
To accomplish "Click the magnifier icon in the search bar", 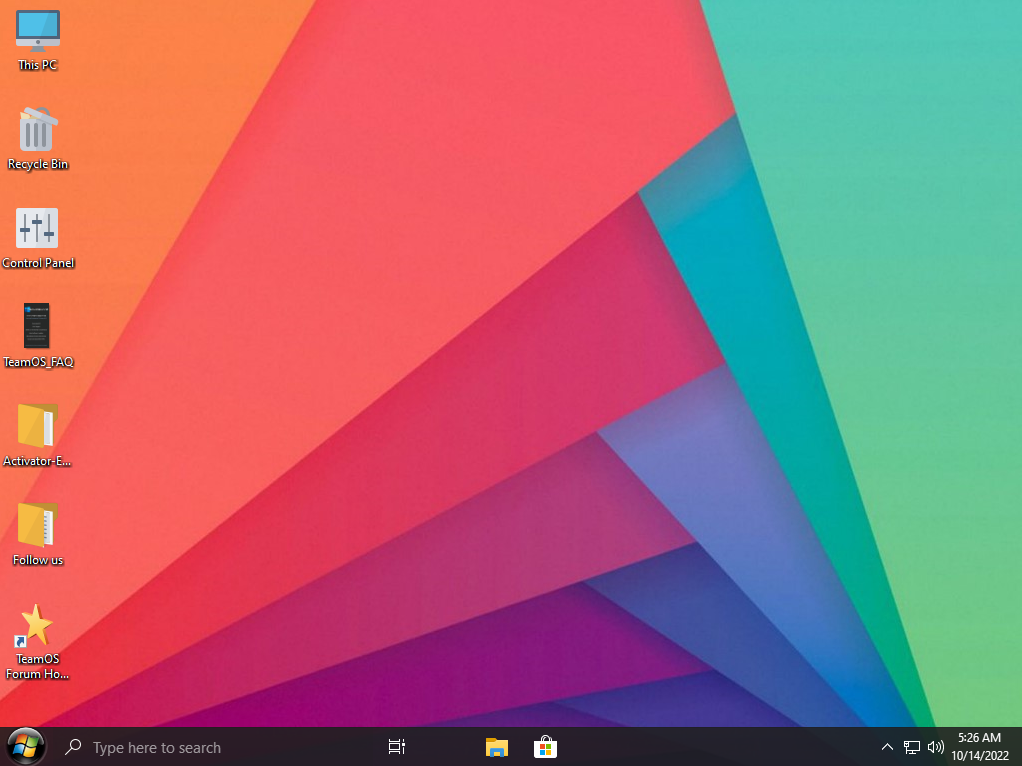I will (73, 747).
